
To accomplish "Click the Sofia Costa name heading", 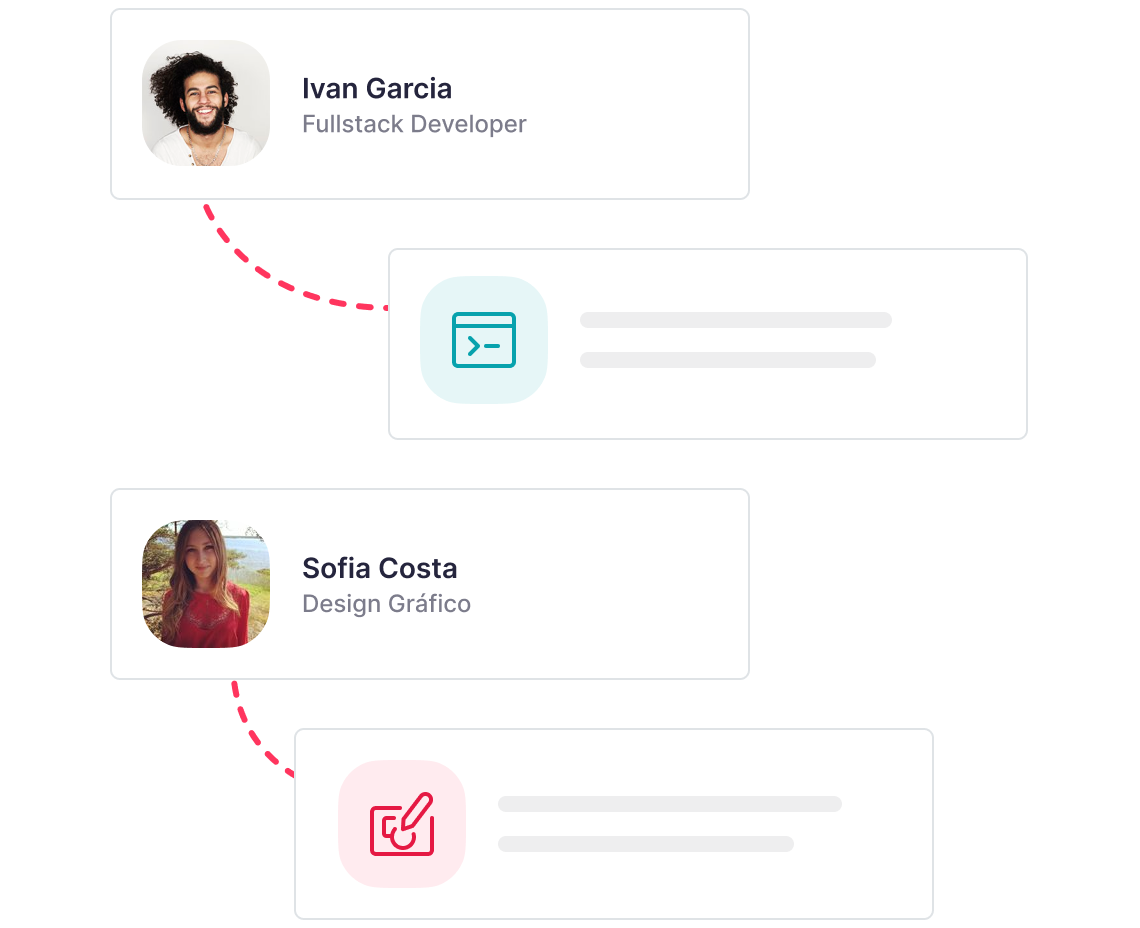I will [380, 568].
